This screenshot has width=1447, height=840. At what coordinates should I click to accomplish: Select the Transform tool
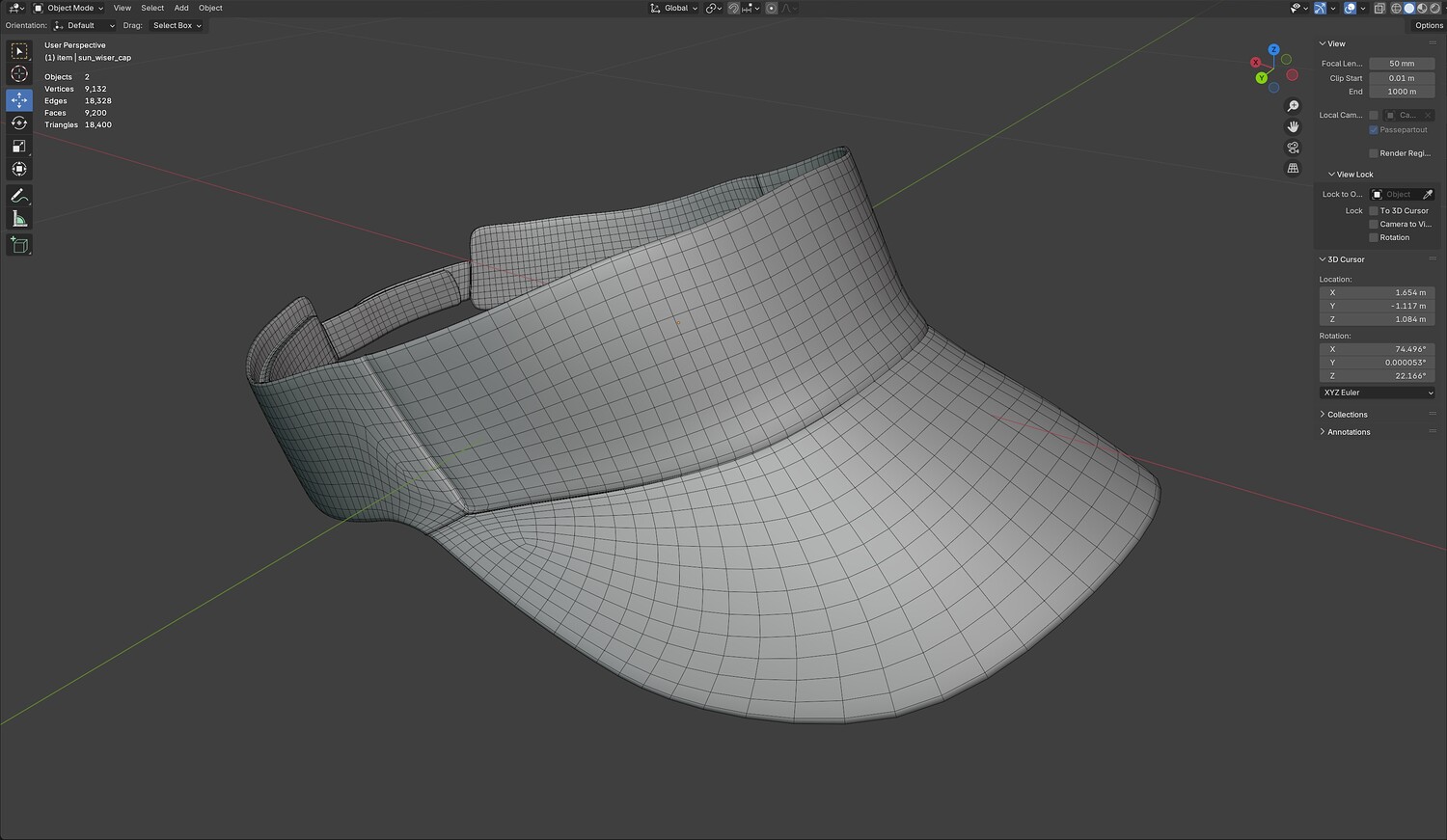tap(19, 170)
